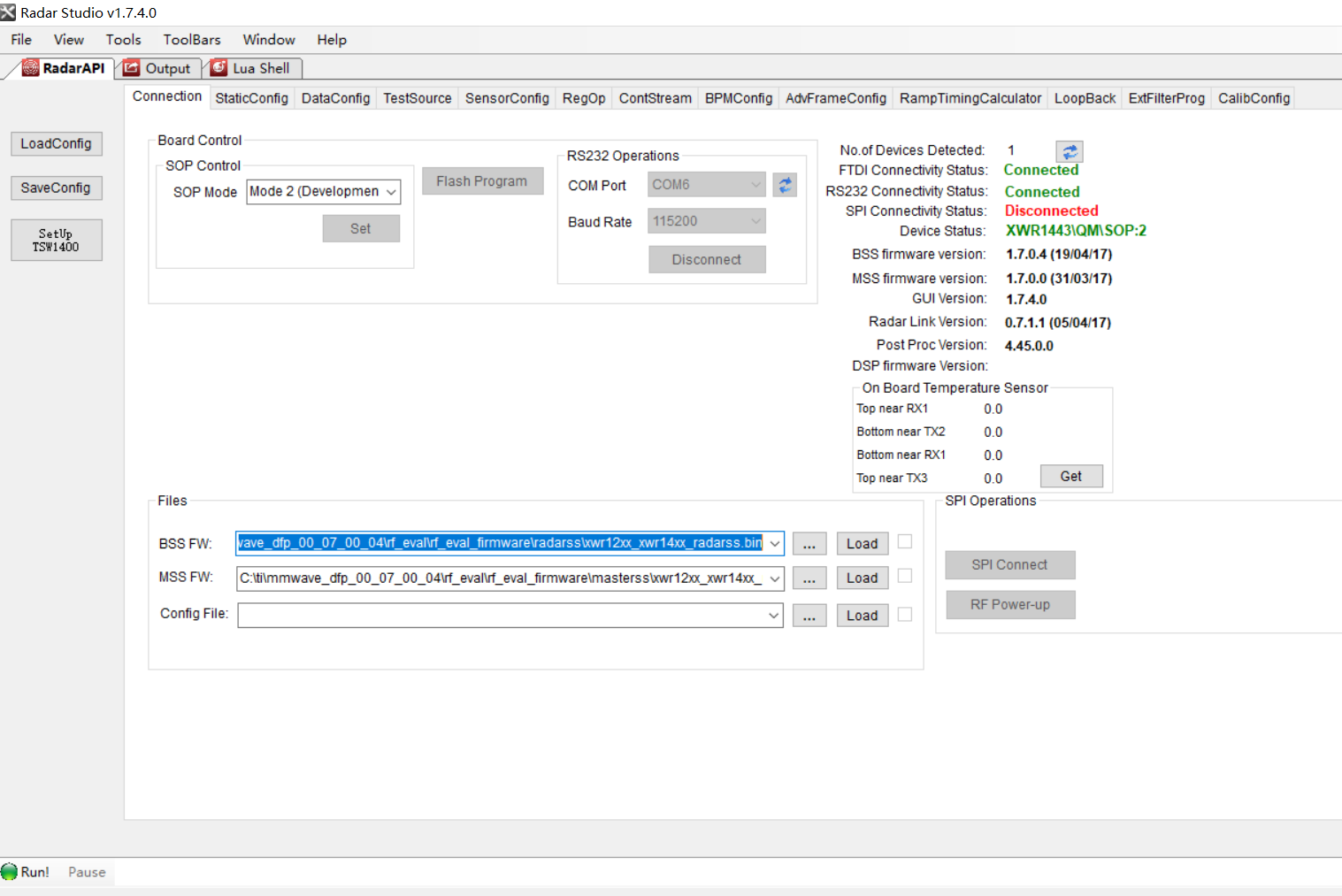Click the RF Power-up button
The image size is (1342, 896).
(1010, 605)
